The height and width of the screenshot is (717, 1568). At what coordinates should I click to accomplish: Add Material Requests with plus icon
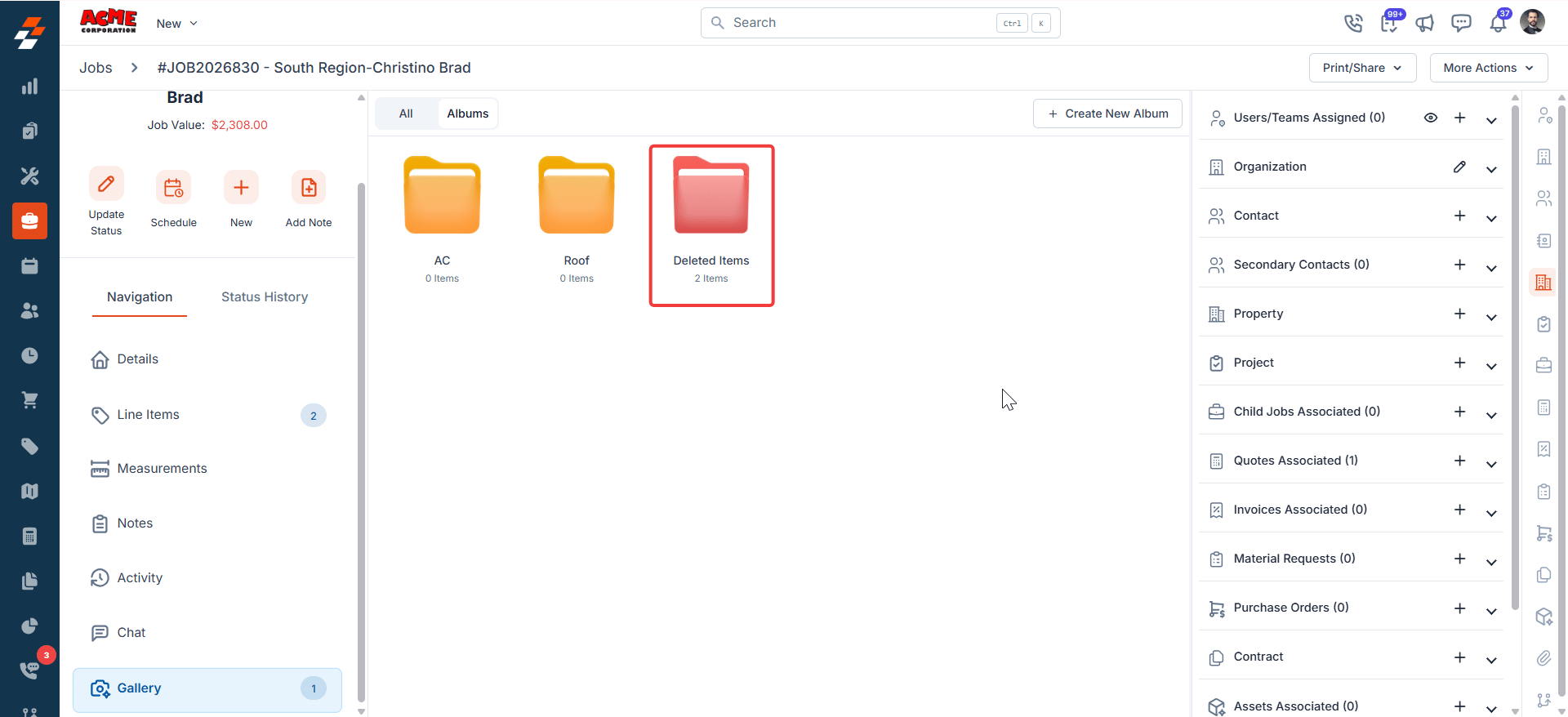coord(1459,559)
